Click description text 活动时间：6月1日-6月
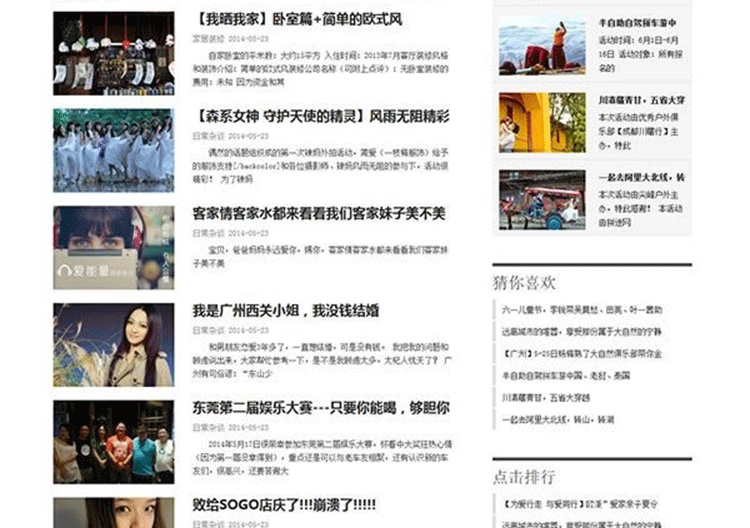The height and width of the screenshot is (528, 750). pyautogui.click(x=641, y=54)
